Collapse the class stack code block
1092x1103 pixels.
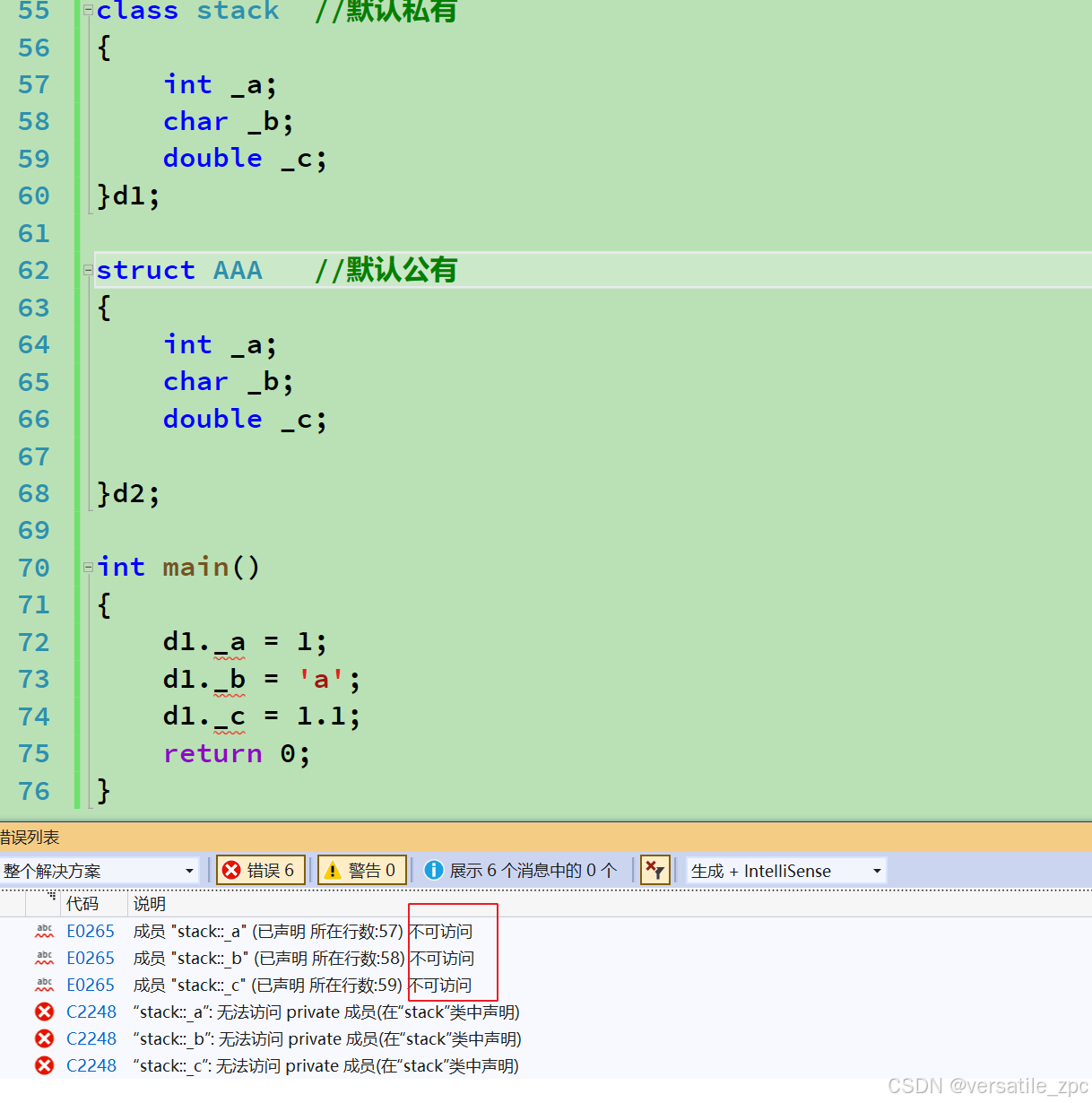(x=88, y=10)
